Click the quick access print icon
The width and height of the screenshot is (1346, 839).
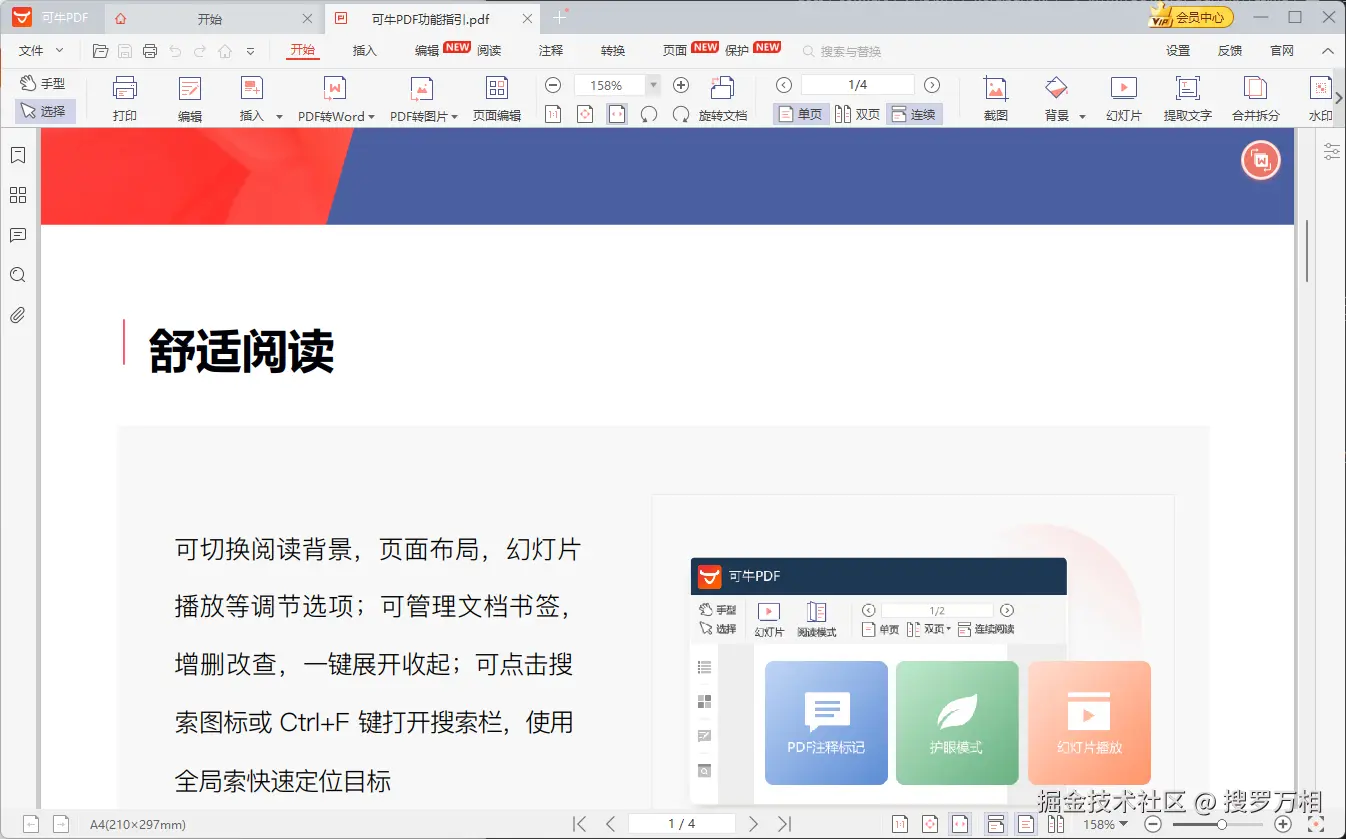[x=150, y=51]
